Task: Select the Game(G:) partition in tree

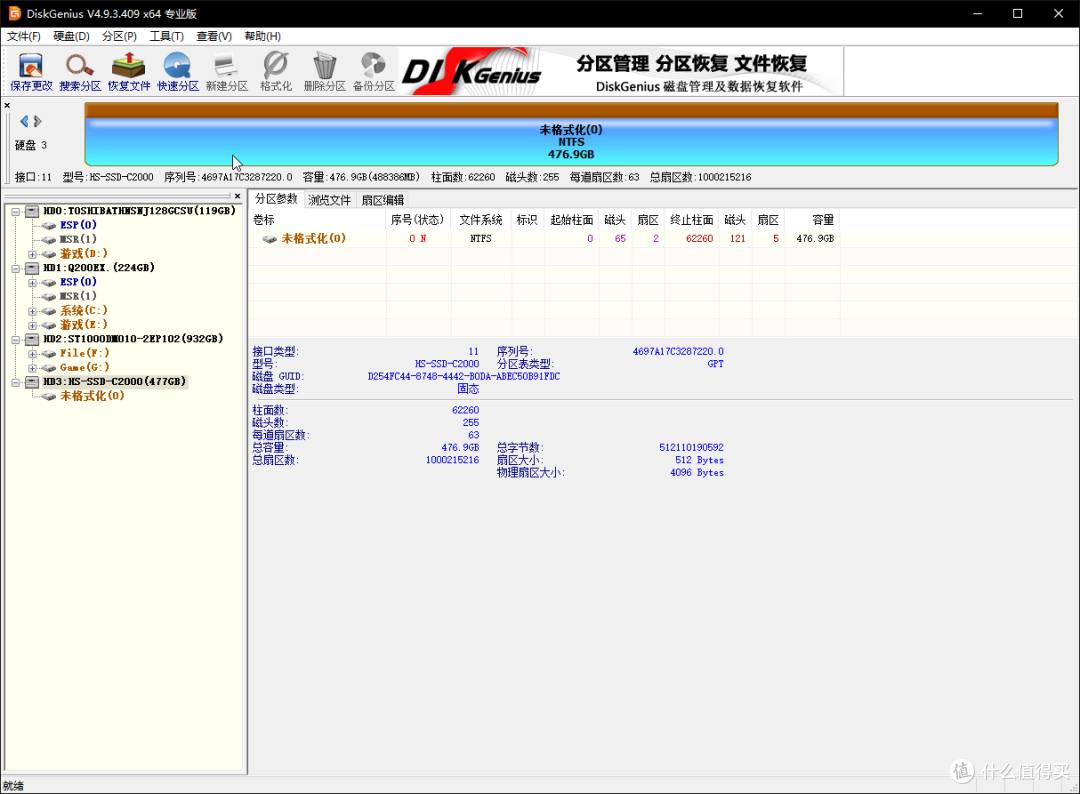Action: [84, 368]
